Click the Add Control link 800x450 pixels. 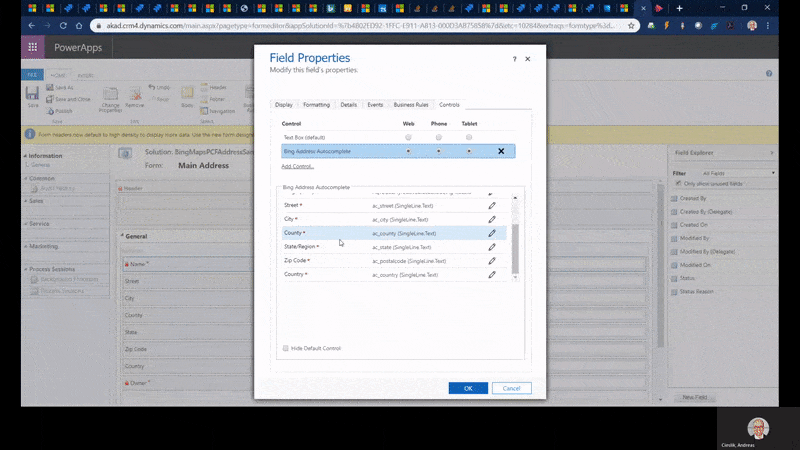coord(297,166)
